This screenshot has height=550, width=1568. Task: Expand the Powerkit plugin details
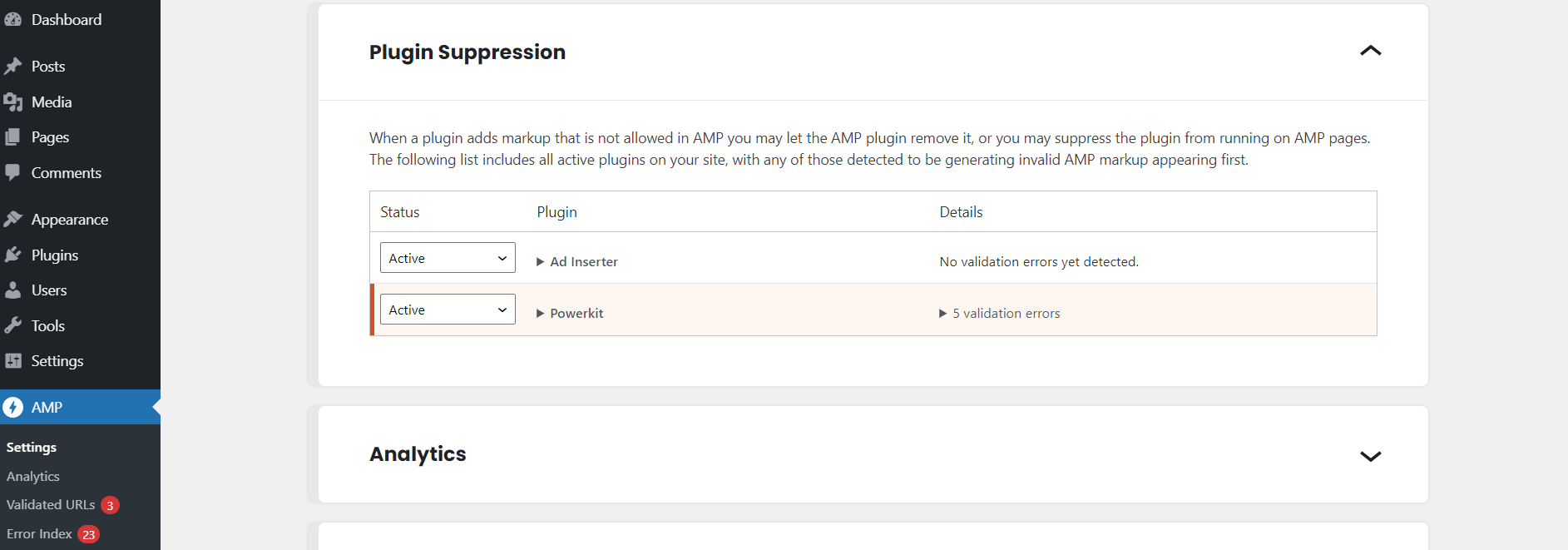(570, 313)
